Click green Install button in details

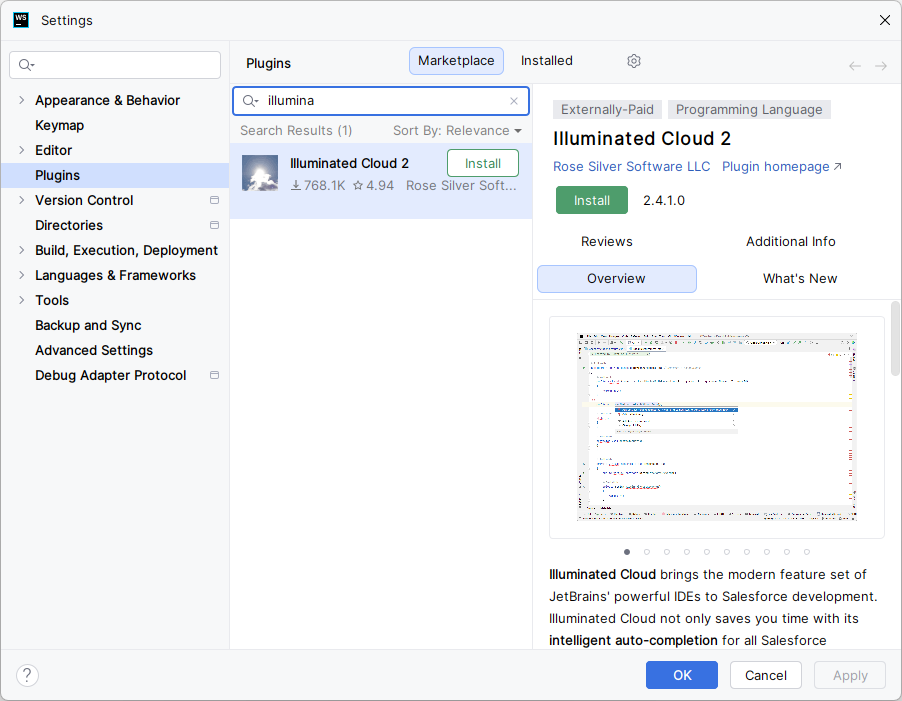coord(591,200)
